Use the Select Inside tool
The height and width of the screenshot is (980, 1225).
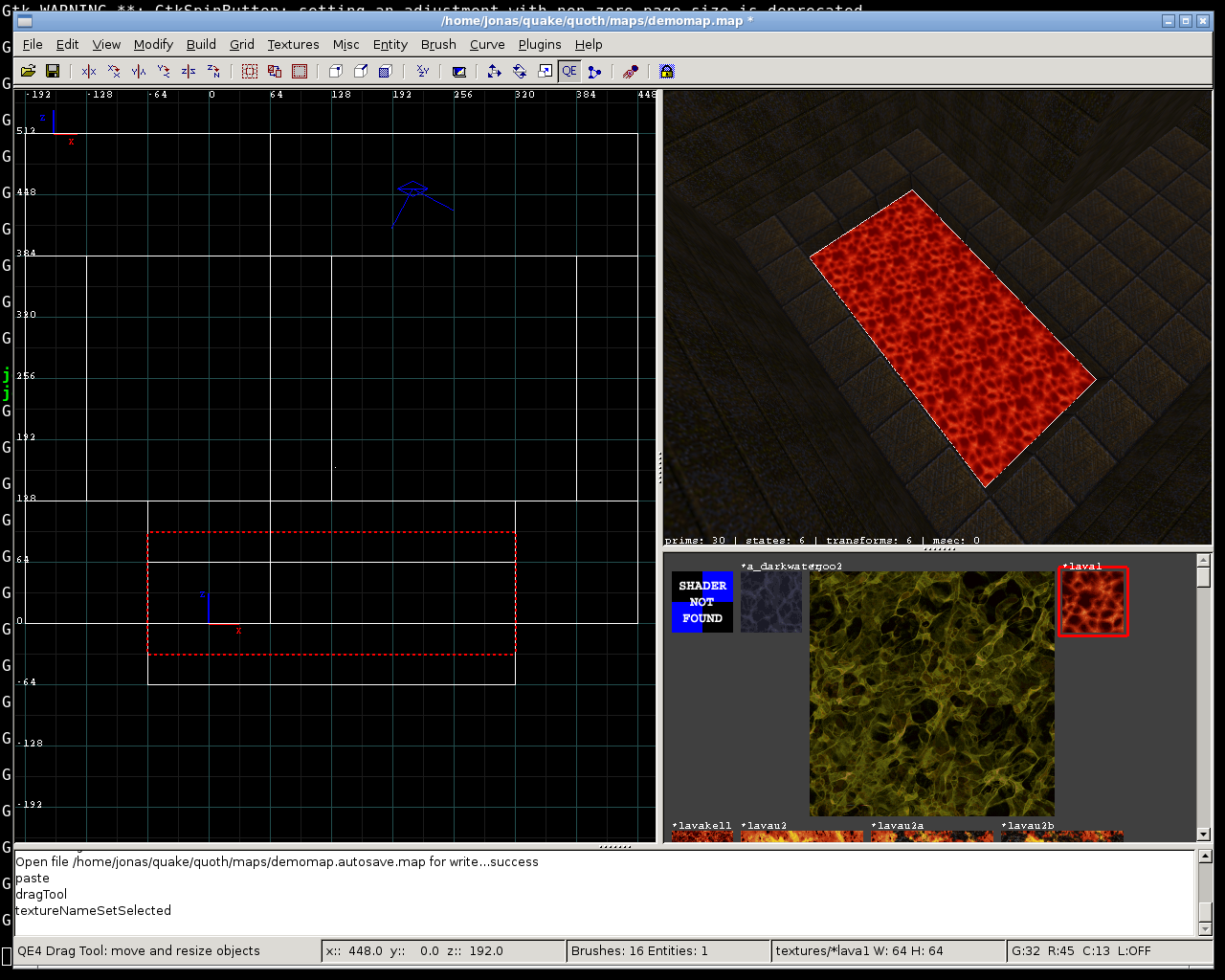click(x=300, y=71)
